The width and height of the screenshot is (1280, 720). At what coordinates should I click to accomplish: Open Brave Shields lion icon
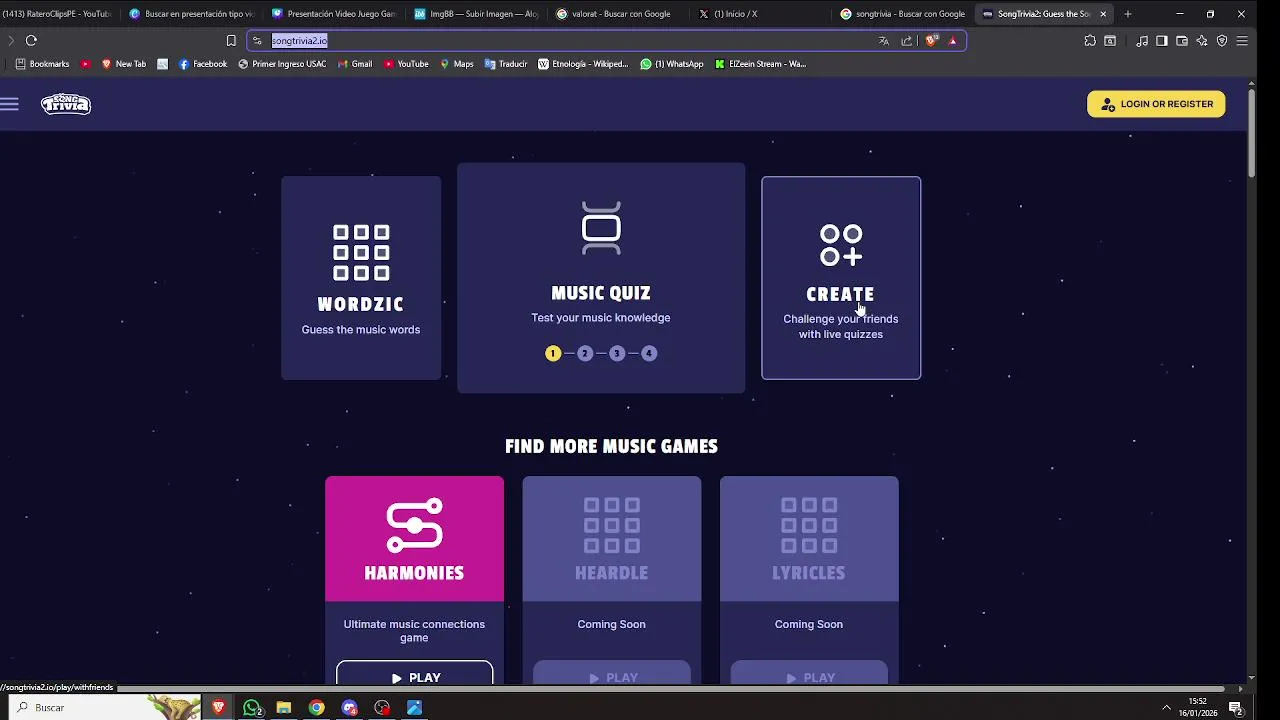(x=932, y=41)
